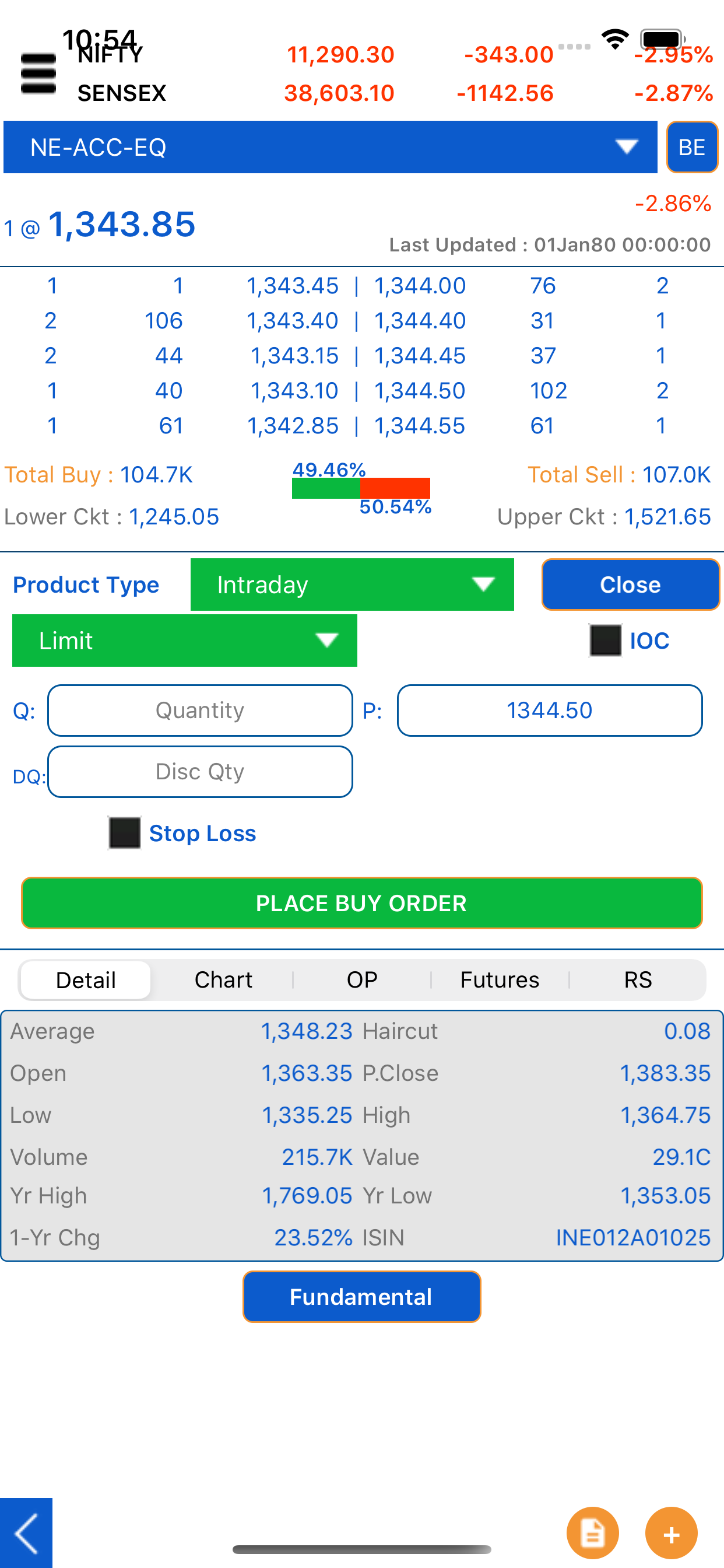Tap the NIFTY index value 11,290.30
This screenshot has height=1568, width=724.
click(x=340, y=55)
